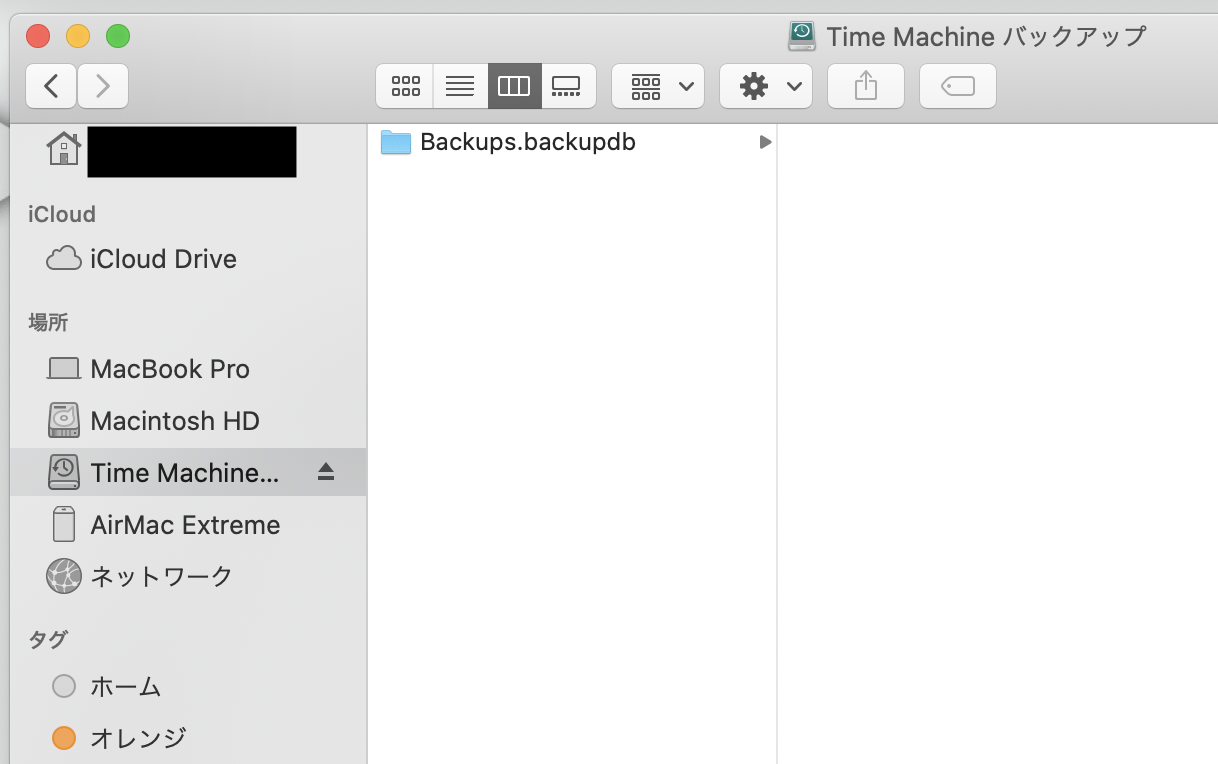Minimize the window with the yellow button
The height and width of the screenshot is (764, 1218).
point(78,37)
